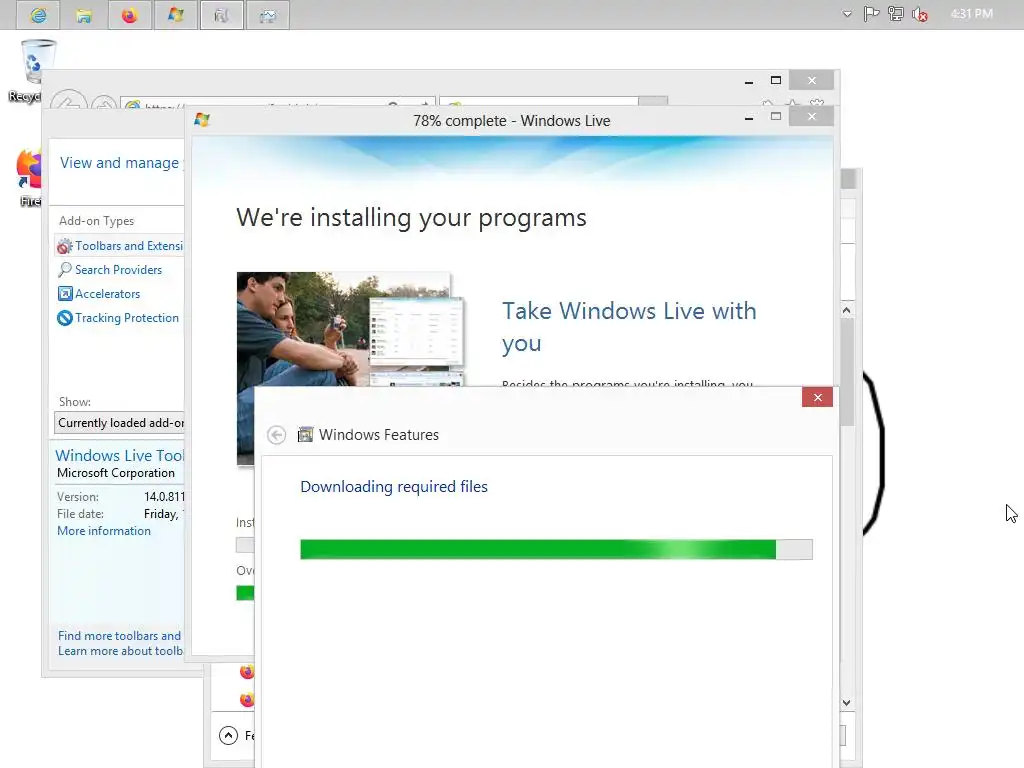1024x768 pixels.
Task: Click the Windows Live Toolbar add-on name
Action: [x=120, y=455]
